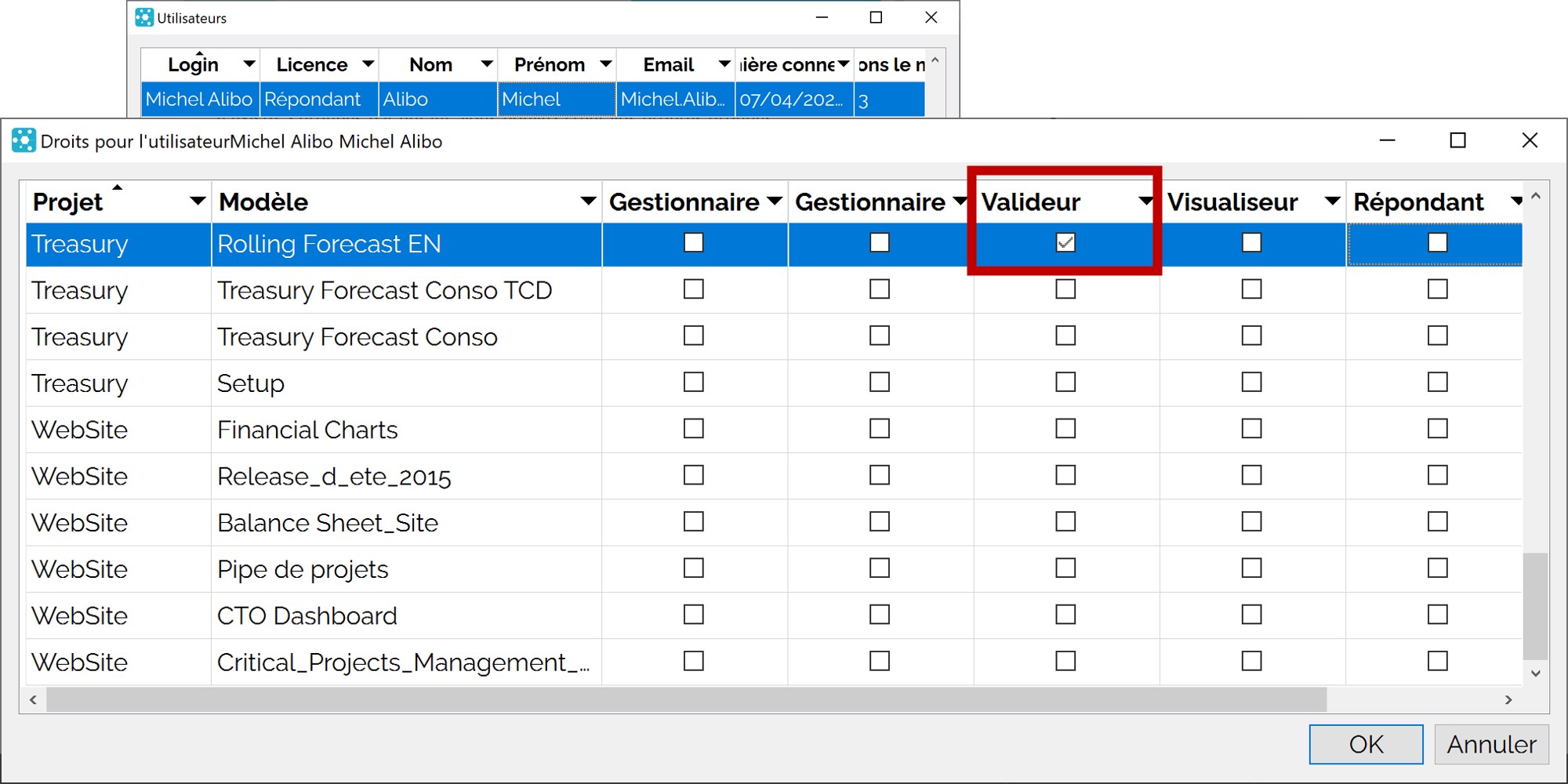
Task: Open the Modèle column filter dropdown
Action: pos(588,202)
